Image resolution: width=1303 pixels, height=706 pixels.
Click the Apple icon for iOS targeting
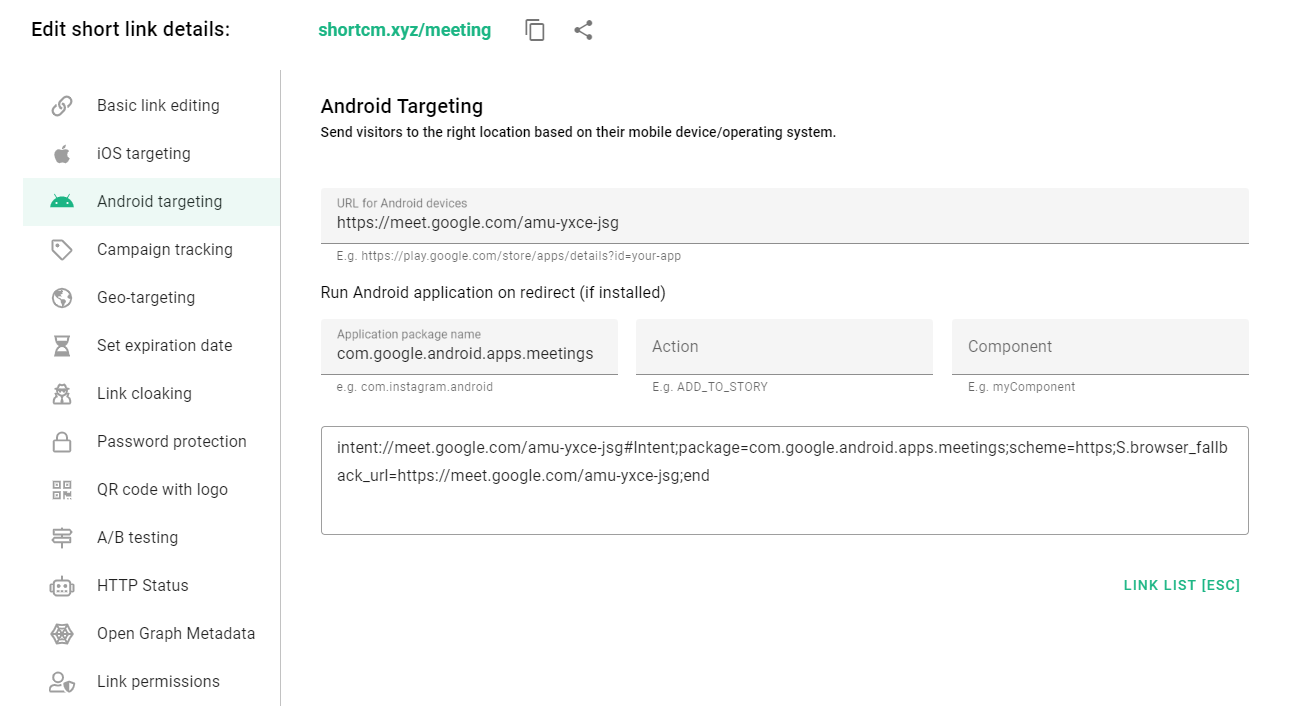pyautogui.click(x=61, y=153)
